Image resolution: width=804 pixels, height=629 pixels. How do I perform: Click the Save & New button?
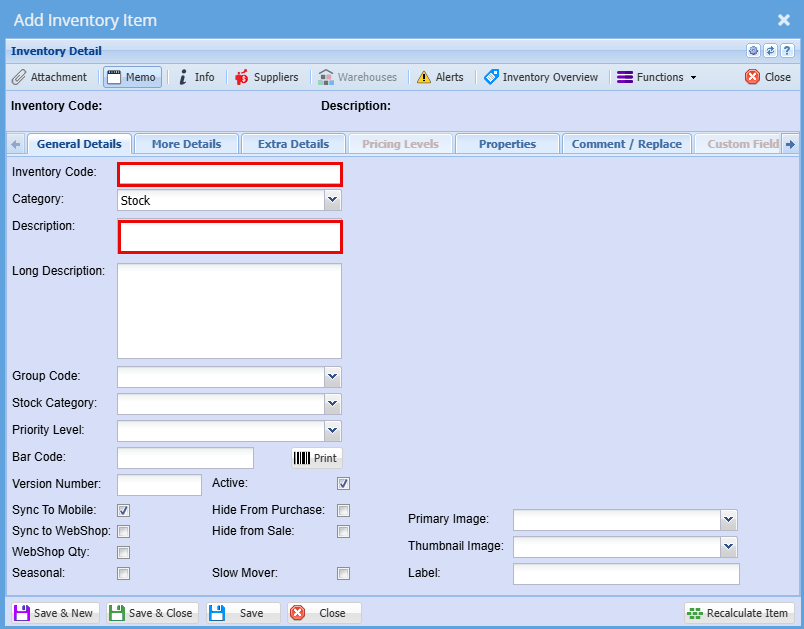55,613
